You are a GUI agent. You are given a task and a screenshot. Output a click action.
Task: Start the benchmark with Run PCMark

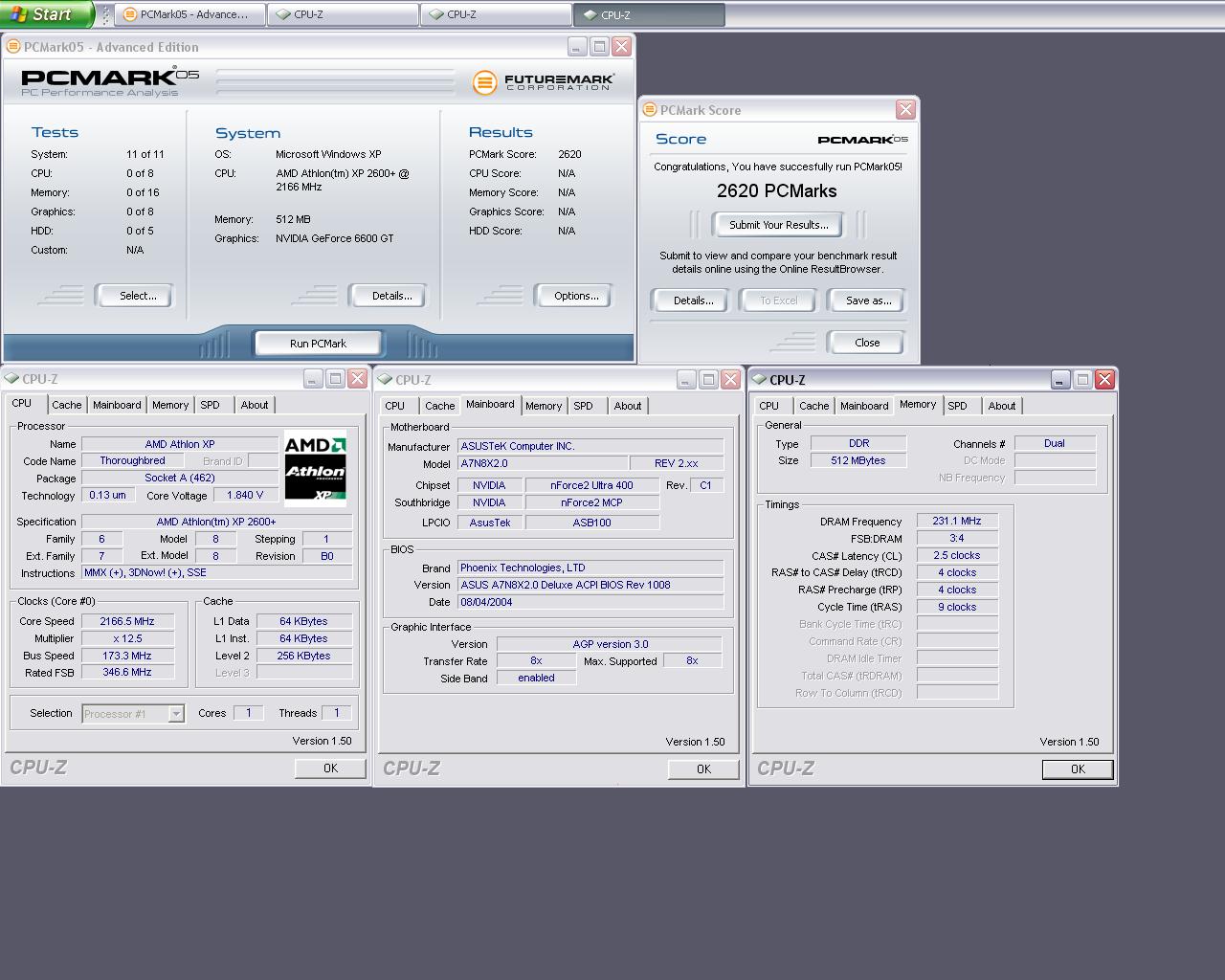coord(319,344)
